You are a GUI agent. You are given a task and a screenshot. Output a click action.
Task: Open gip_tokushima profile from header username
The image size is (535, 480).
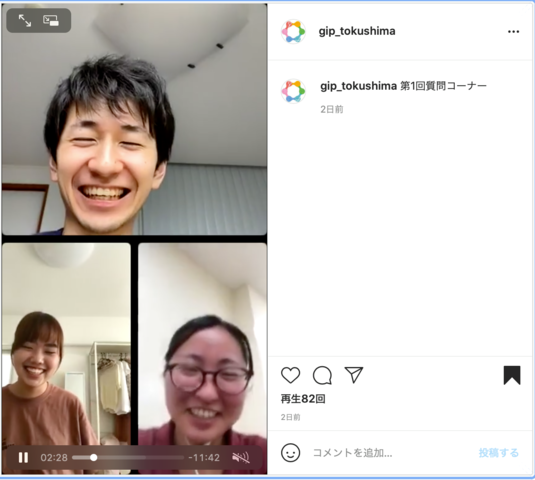[357, 31]
